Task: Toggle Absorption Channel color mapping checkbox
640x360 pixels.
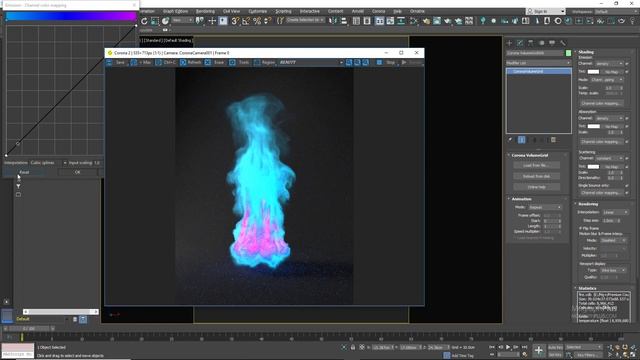Action: click(x=627, y=142)
